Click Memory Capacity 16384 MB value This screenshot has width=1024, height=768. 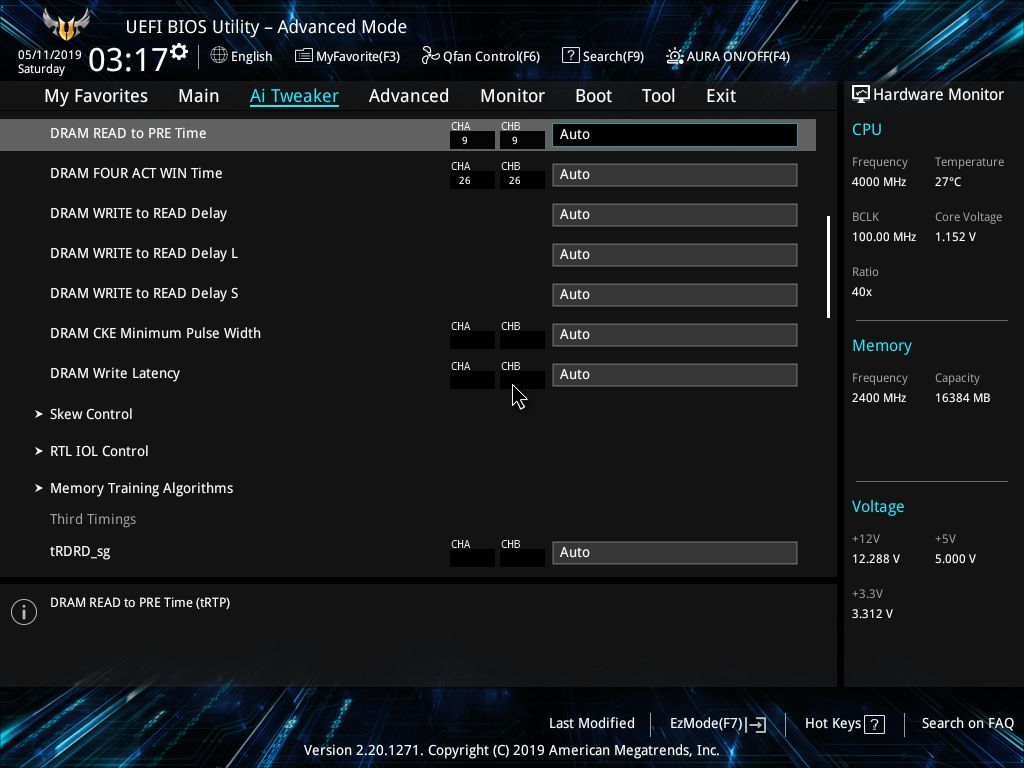(963, 398)
